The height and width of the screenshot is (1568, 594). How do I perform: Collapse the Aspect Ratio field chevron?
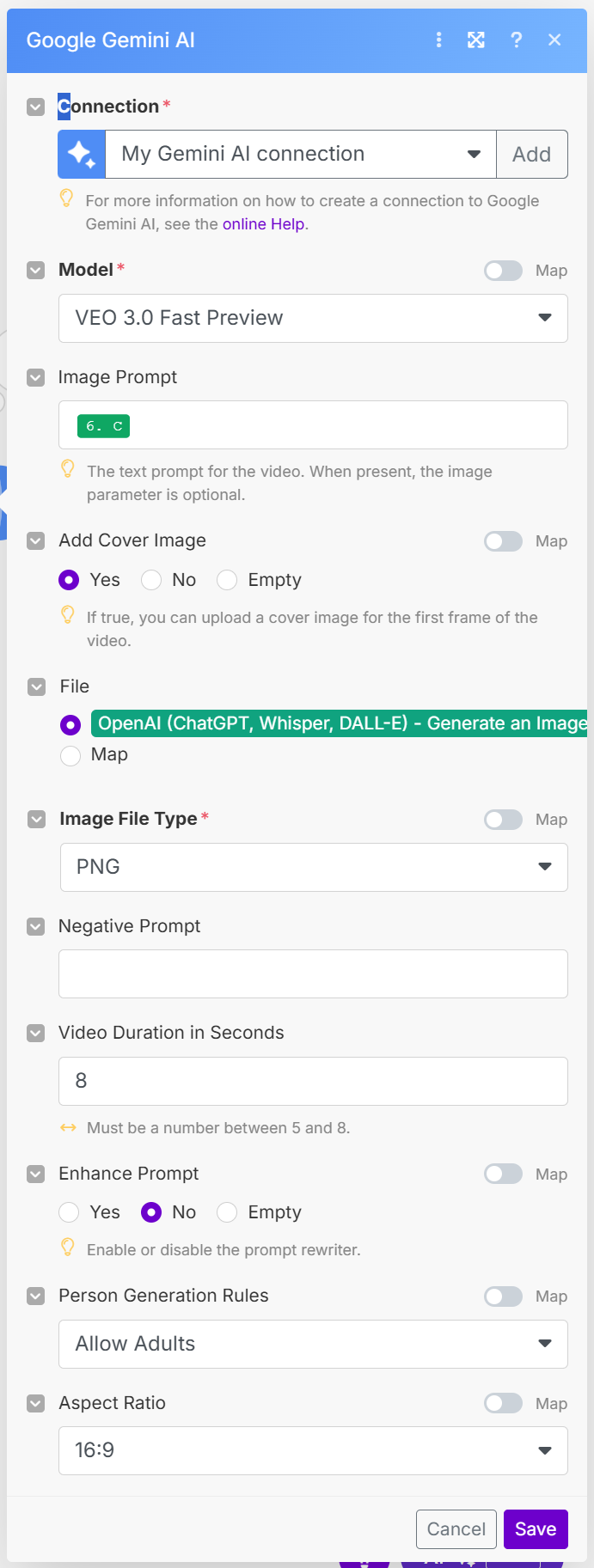[x=35, y=1403]
